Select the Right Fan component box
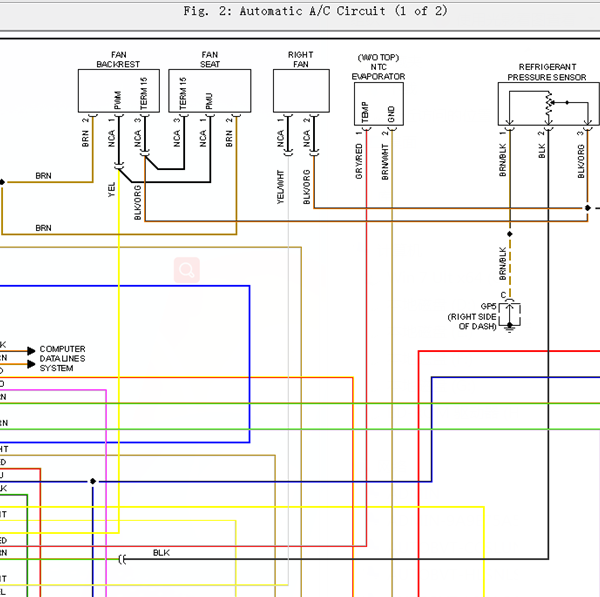Screen dimensions: 600x597 pyautogui.click(x=301, y=91)
